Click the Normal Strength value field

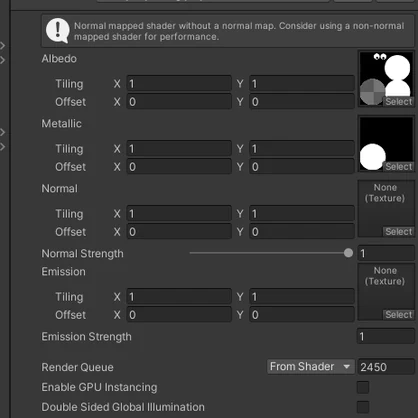(x=386, y=253)
